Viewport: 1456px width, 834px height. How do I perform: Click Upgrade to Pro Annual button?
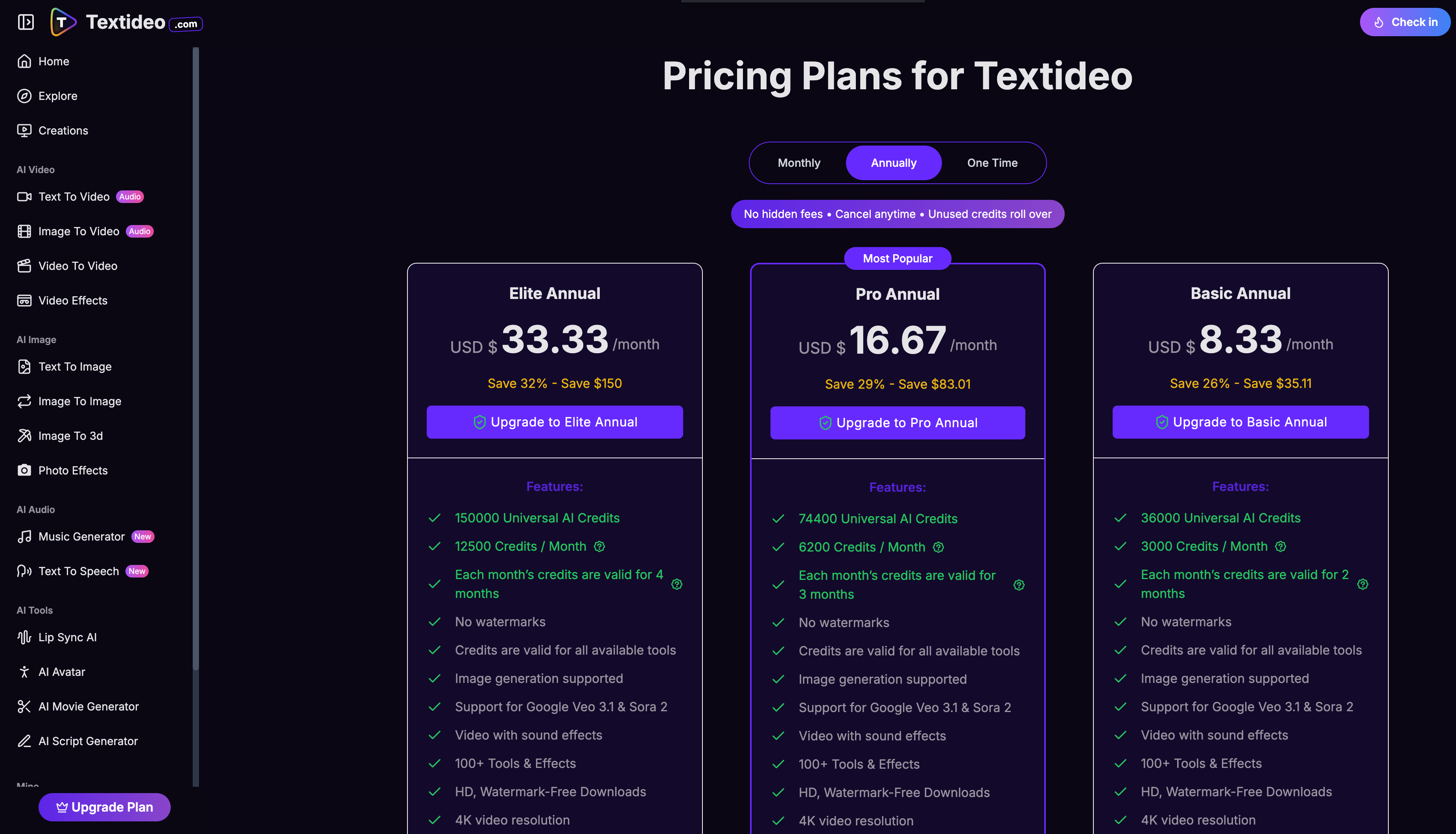[897, 423]
